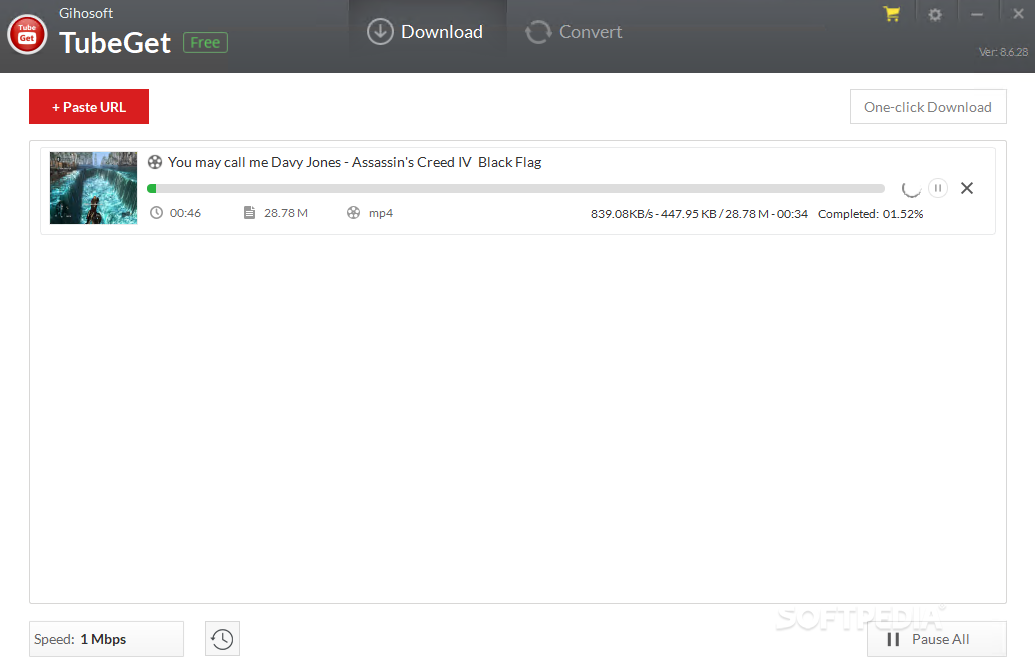This screenshot has width=1035, height=669.
Task: Pause the Davy Jones download
Action: (x=938, y=188)
